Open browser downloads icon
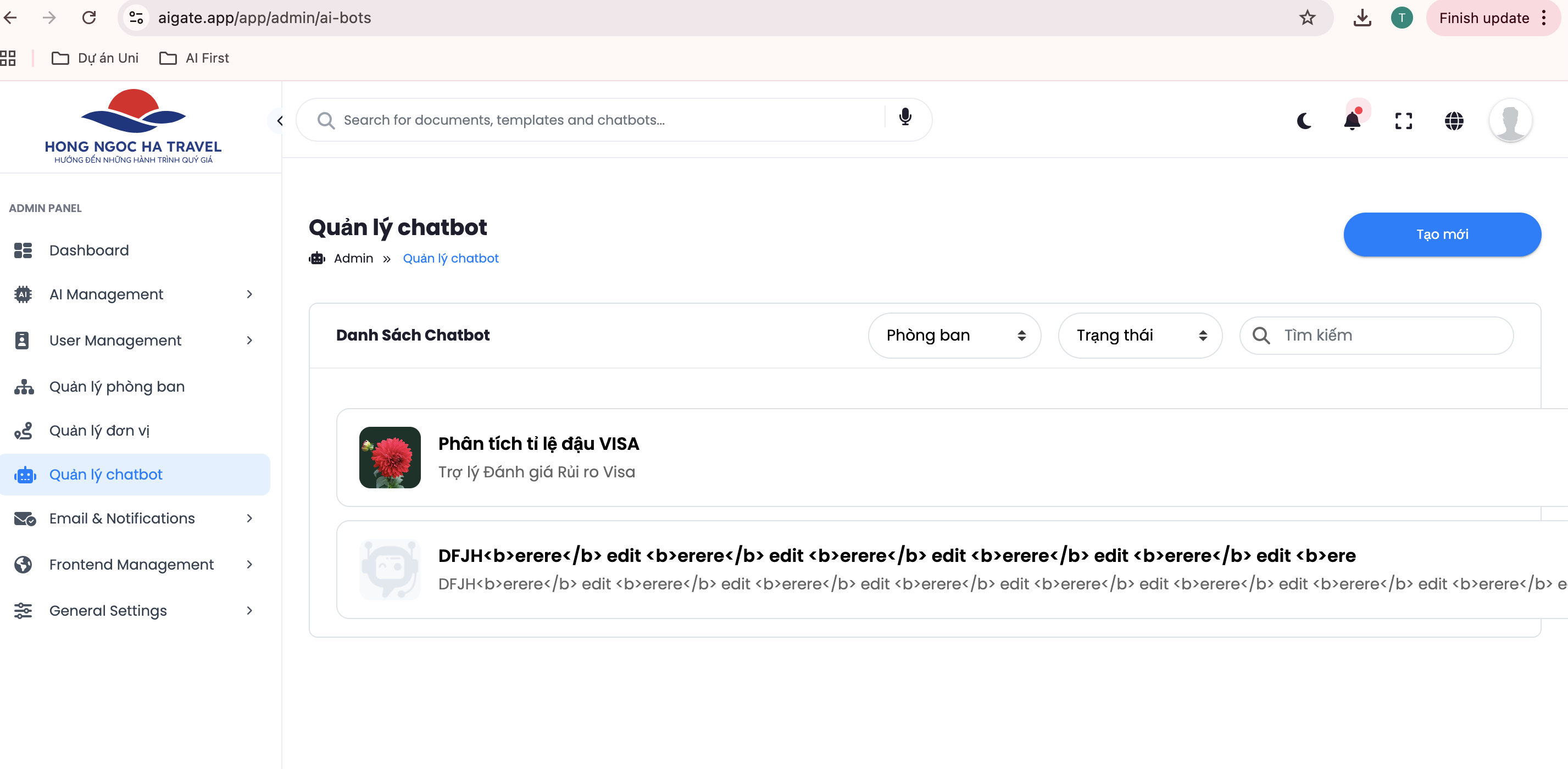This screenshot has height=769, width=1568. [x=1361, y=18]
